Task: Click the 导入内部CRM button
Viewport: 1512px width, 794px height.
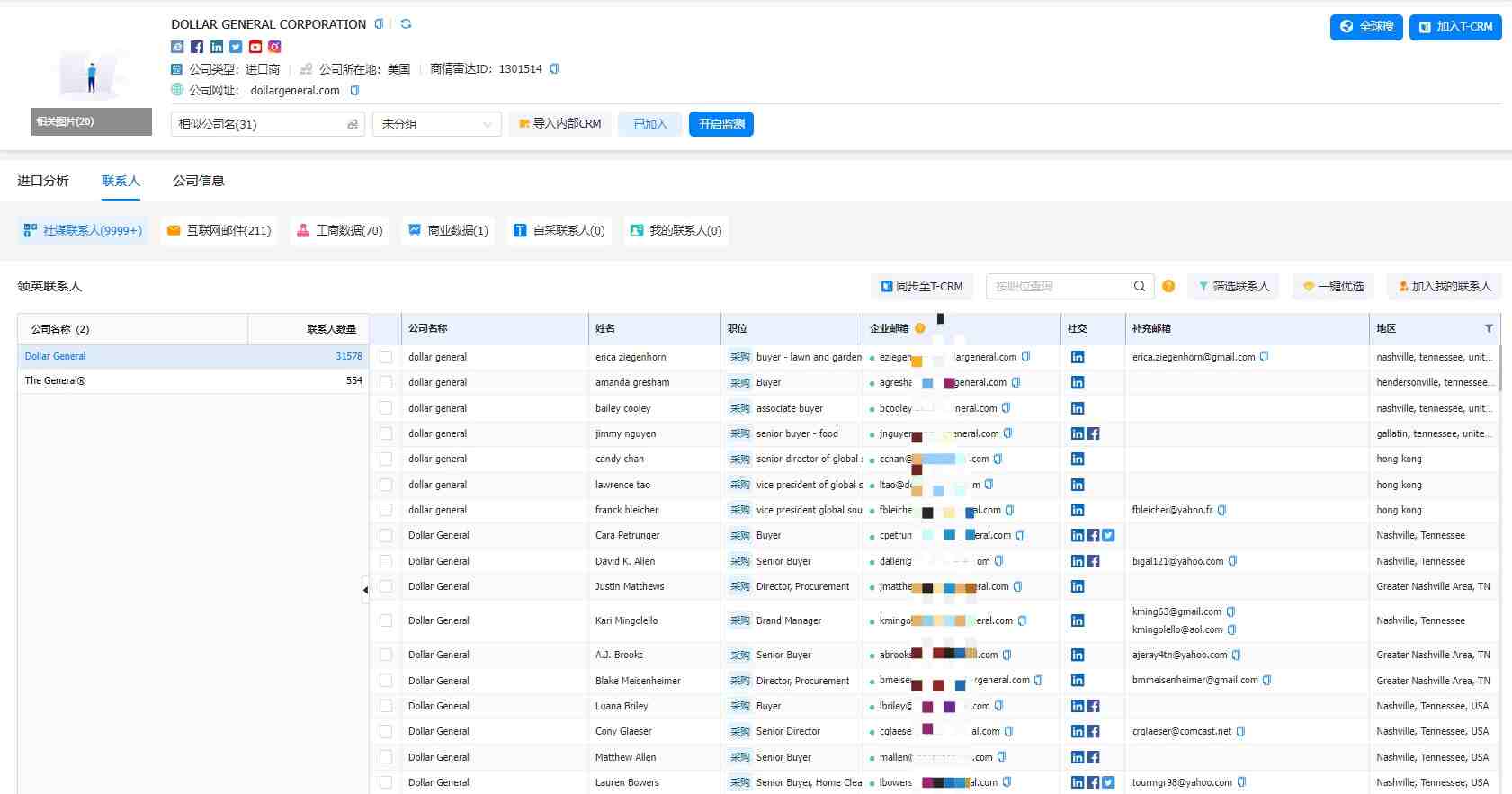Action: coord(559,124)
